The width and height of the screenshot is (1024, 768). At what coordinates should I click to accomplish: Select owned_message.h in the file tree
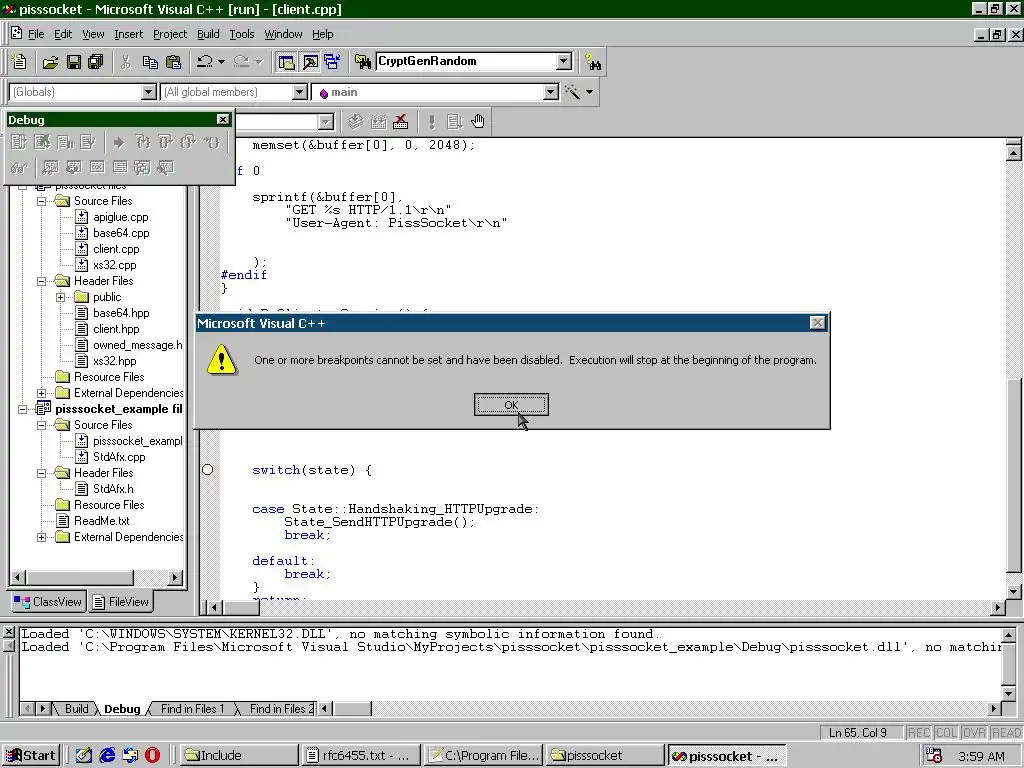137,345
